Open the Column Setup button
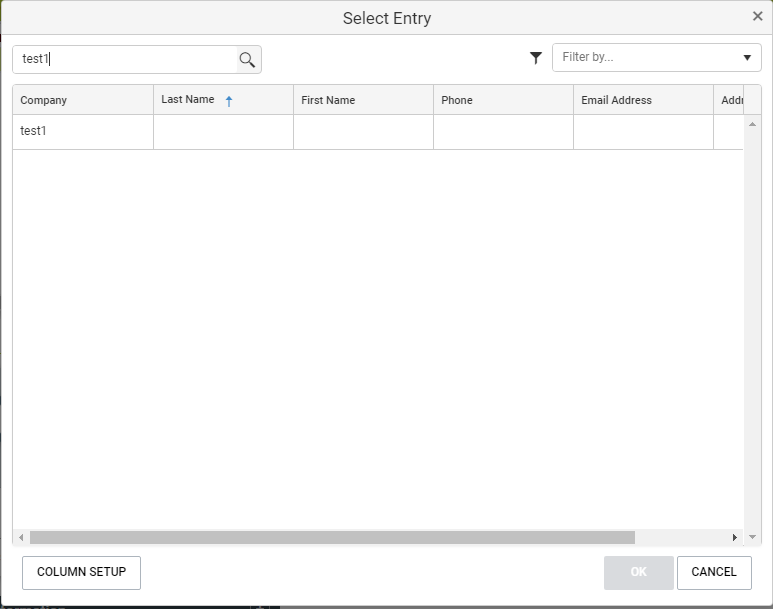 pyautogui.click(x=81, y=572)
